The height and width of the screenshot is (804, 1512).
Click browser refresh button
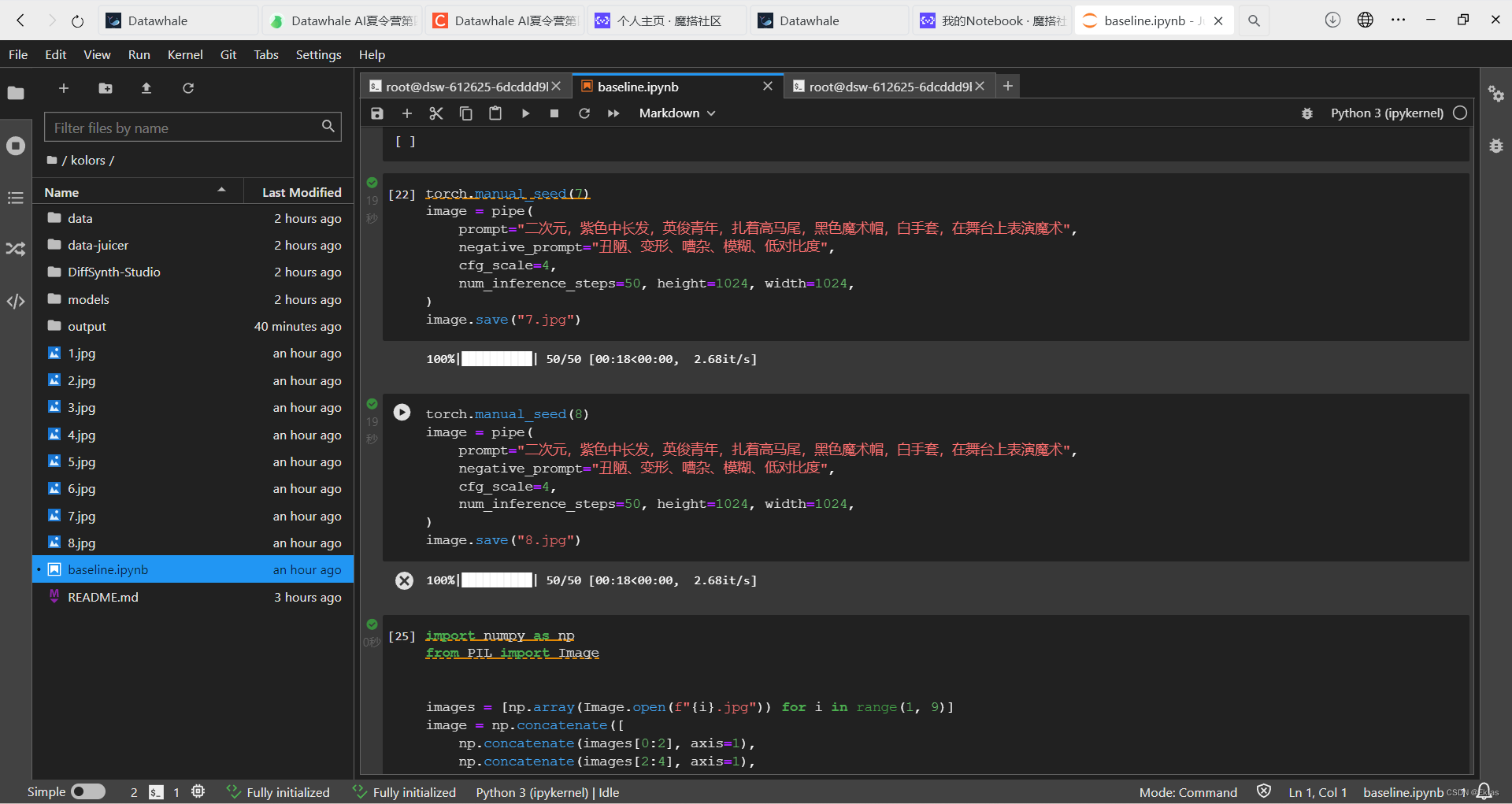coord(77,20)
